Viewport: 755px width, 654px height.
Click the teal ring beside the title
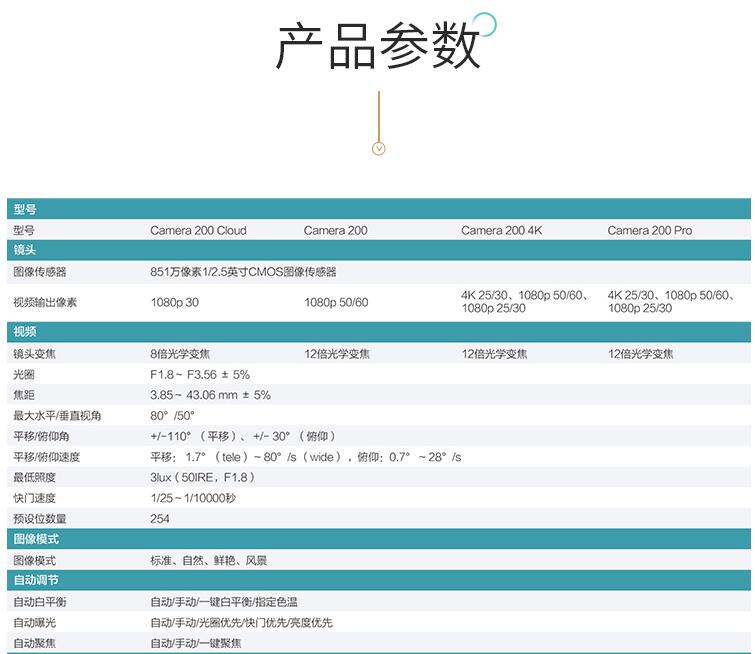[484, 23]
